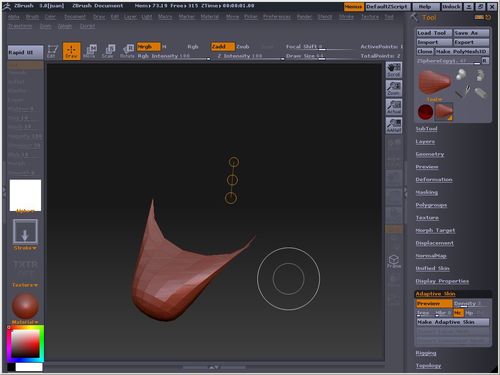Click the DefaultZScript button
500x375 pixels.
point(387,7)
